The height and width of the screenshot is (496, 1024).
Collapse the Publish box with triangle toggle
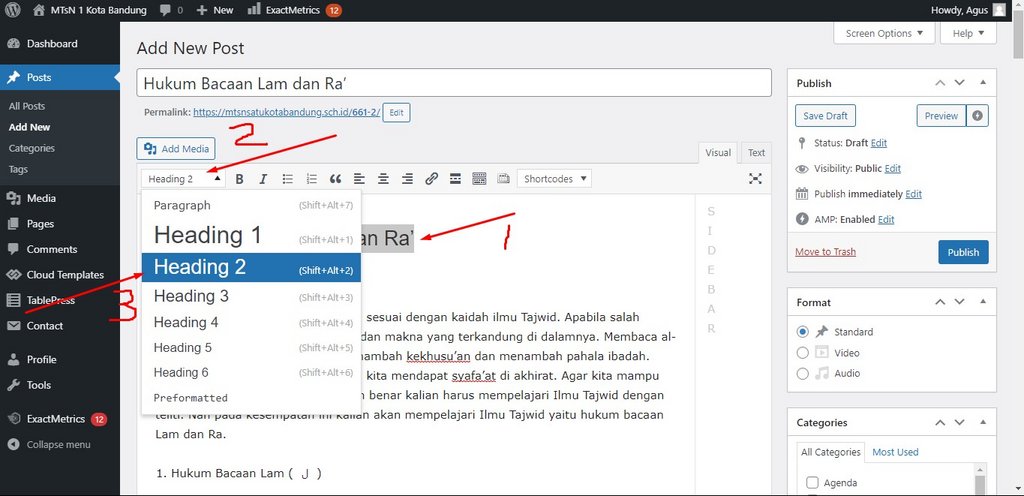click(983, 83)
